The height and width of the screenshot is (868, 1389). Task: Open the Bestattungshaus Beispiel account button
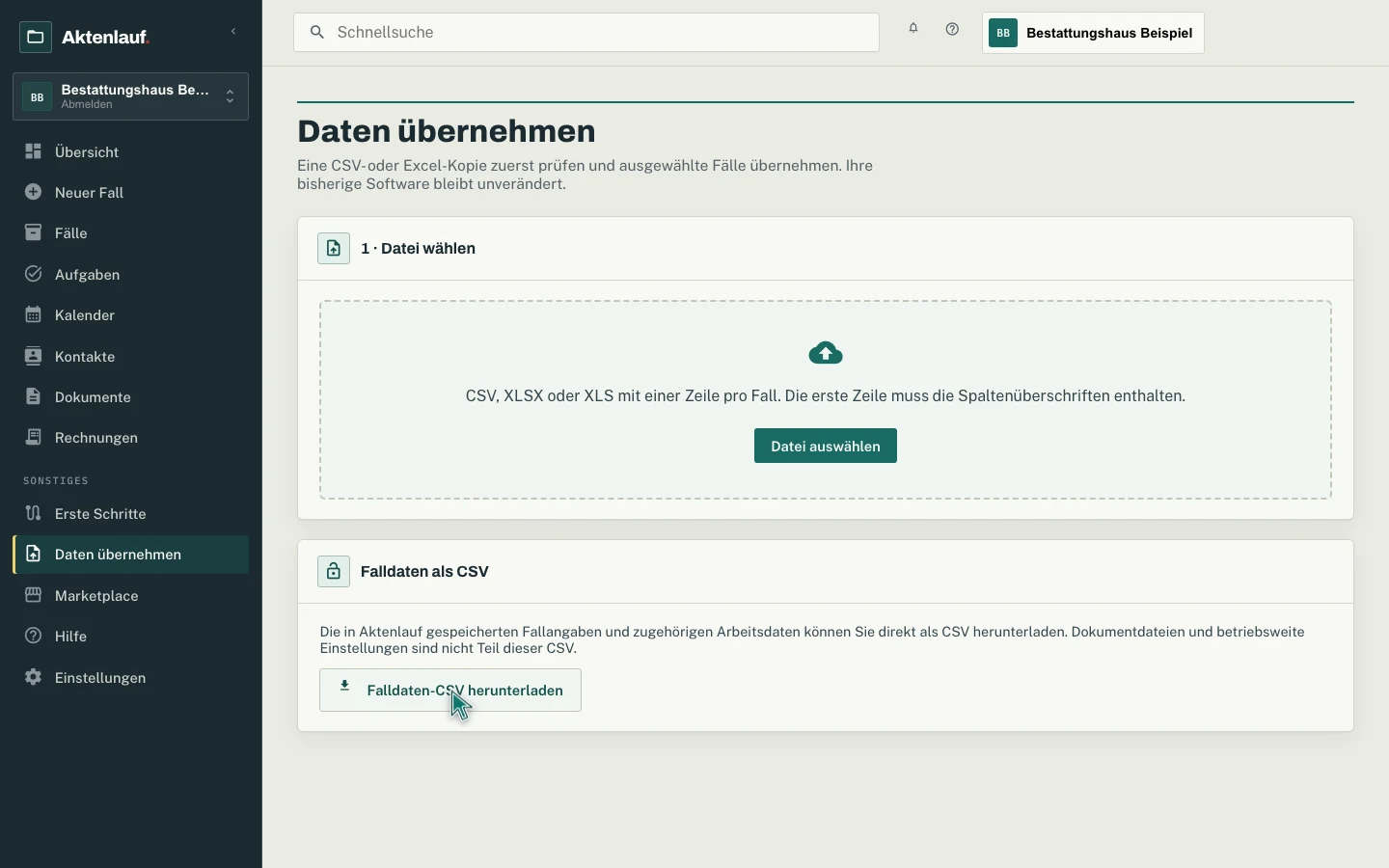[x=1093, y=33]
